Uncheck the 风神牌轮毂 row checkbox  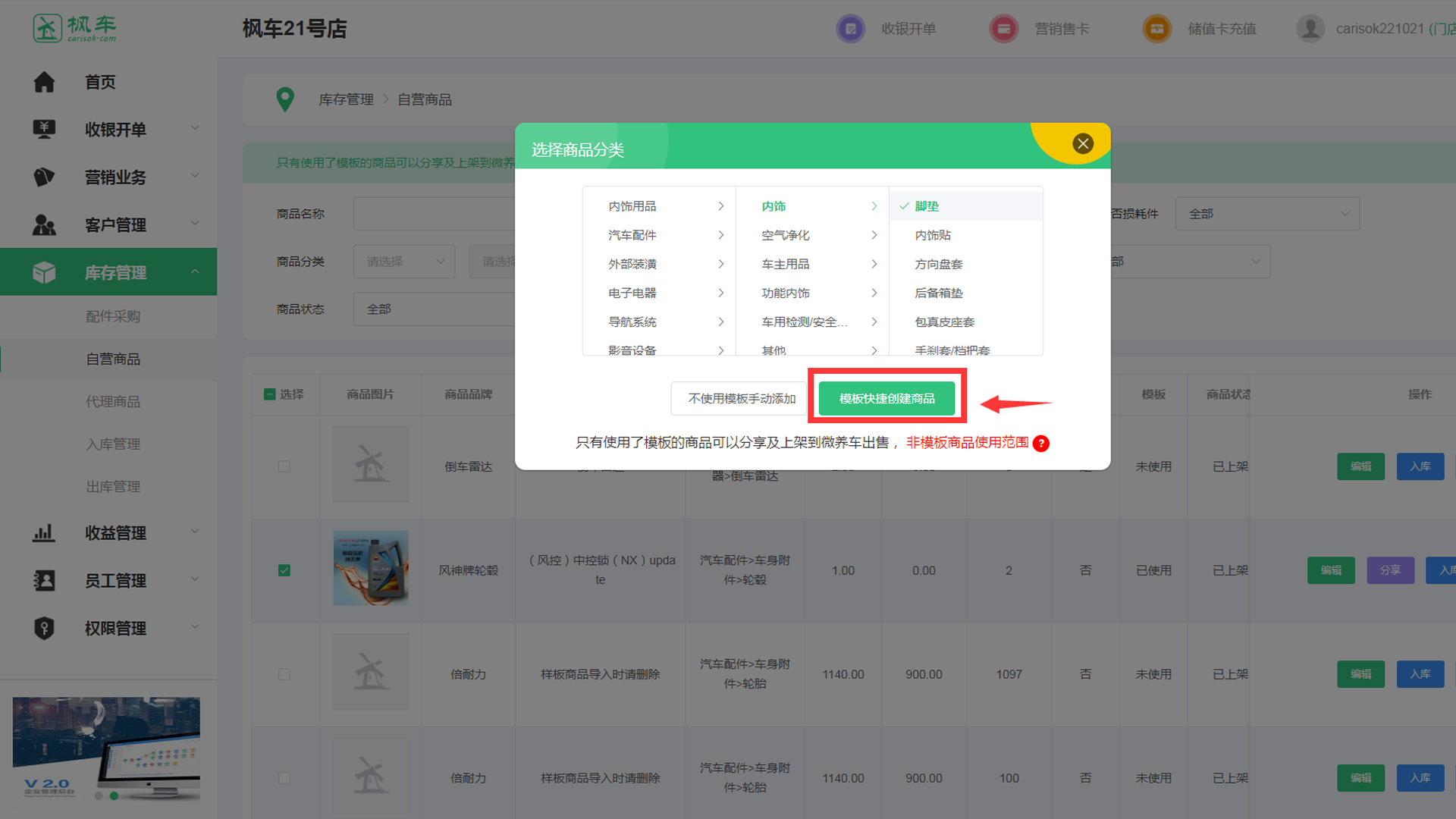(284, 570)
